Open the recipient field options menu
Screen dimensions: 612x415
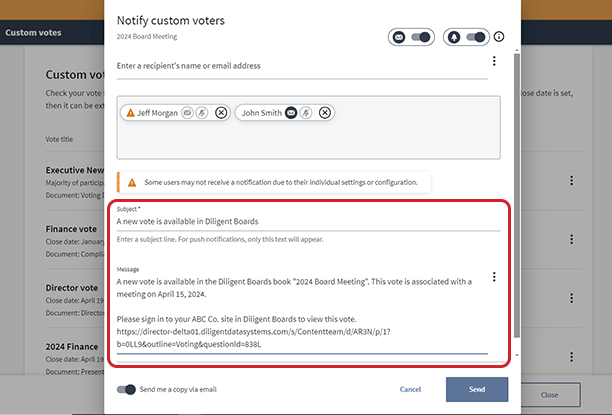494,62
